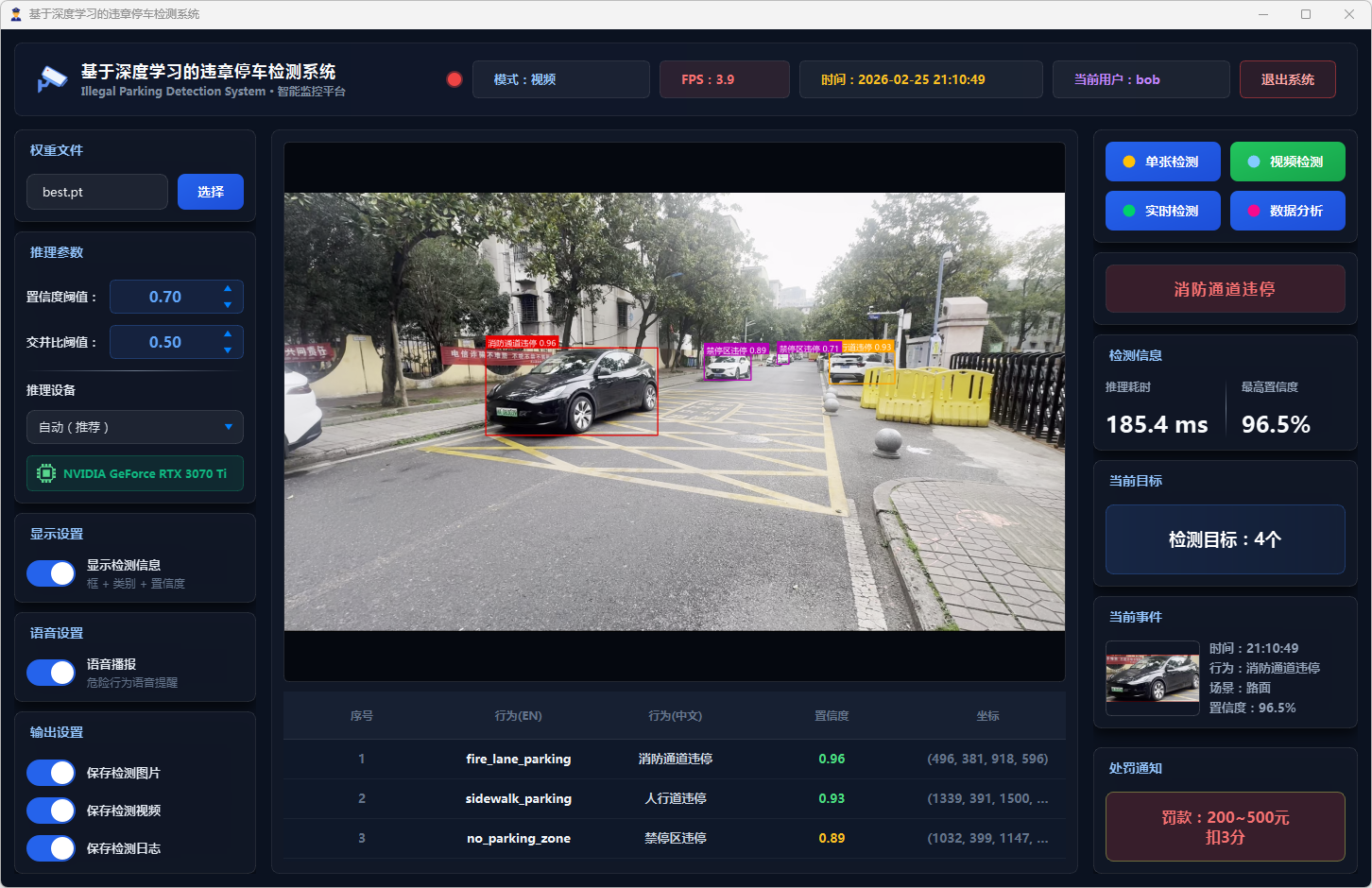Viewport: 1372px width, 888px height.
Task: Decrease the IoU threshold value
Action: click(x=228, y=350)
